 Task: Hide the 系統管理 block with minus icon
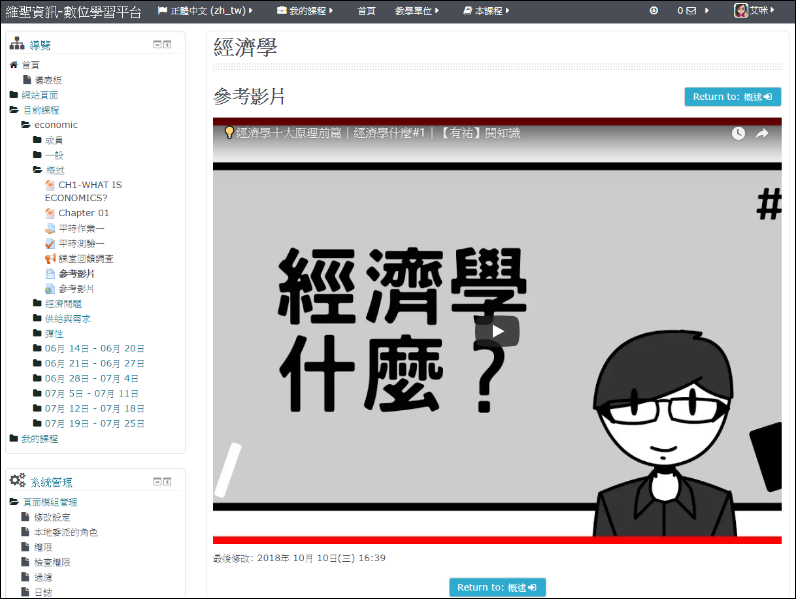coord(157,481)
